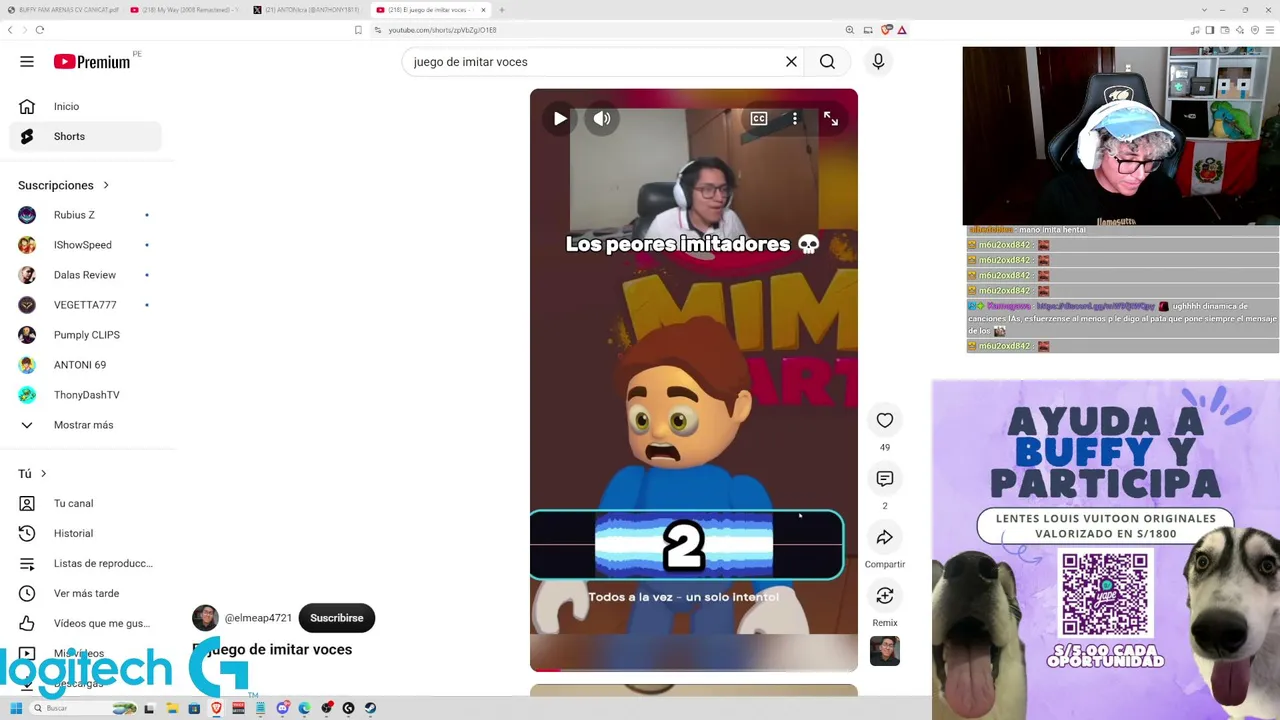This screenshot has height=720, width=1280.
Task: Open Tu canal in the sidebar
Action: (x=86, y=503)
